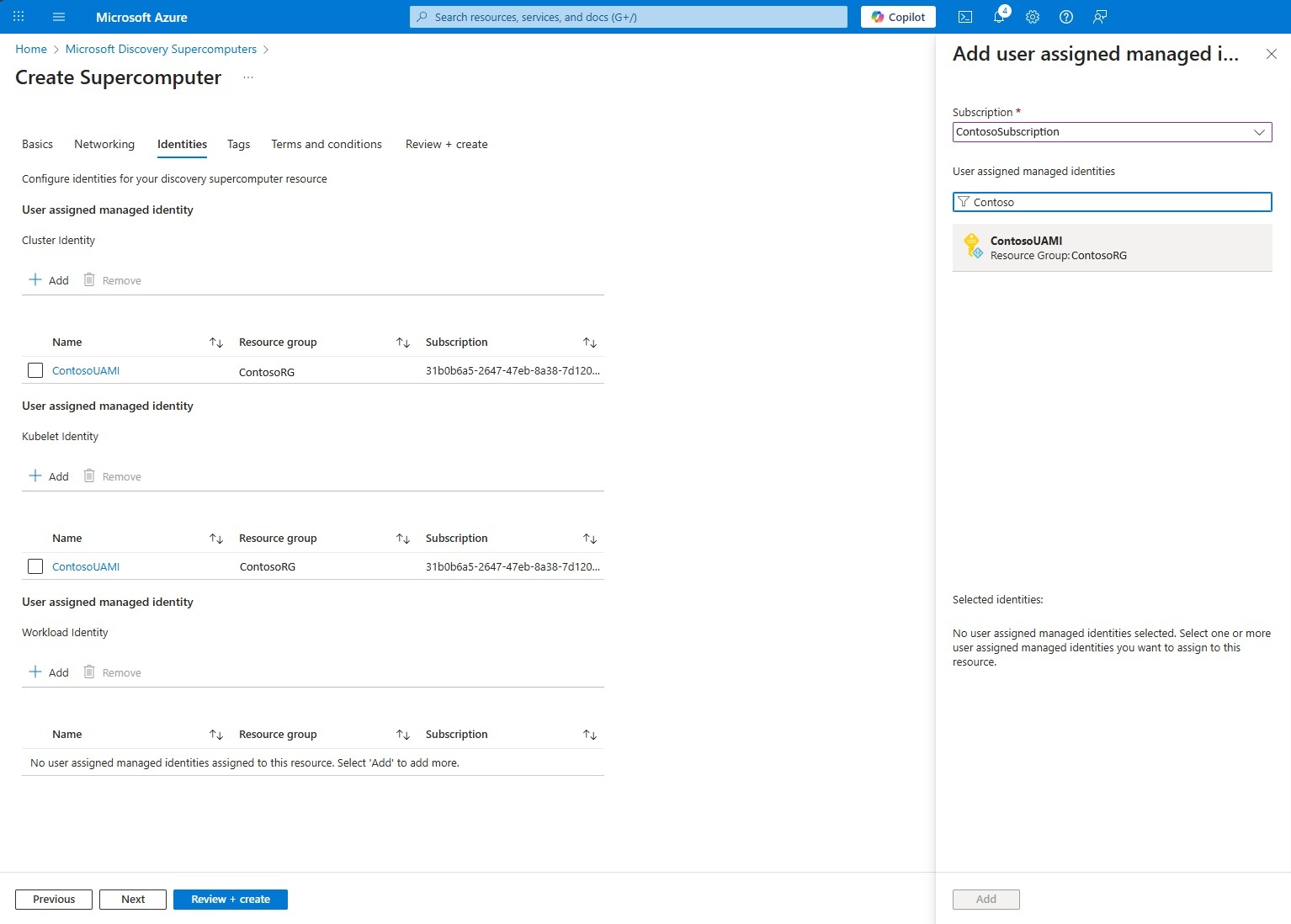Viewport: 1291px width, 924px height.
Task: Select the Identities tab
Action: click(x=182, y=144)
